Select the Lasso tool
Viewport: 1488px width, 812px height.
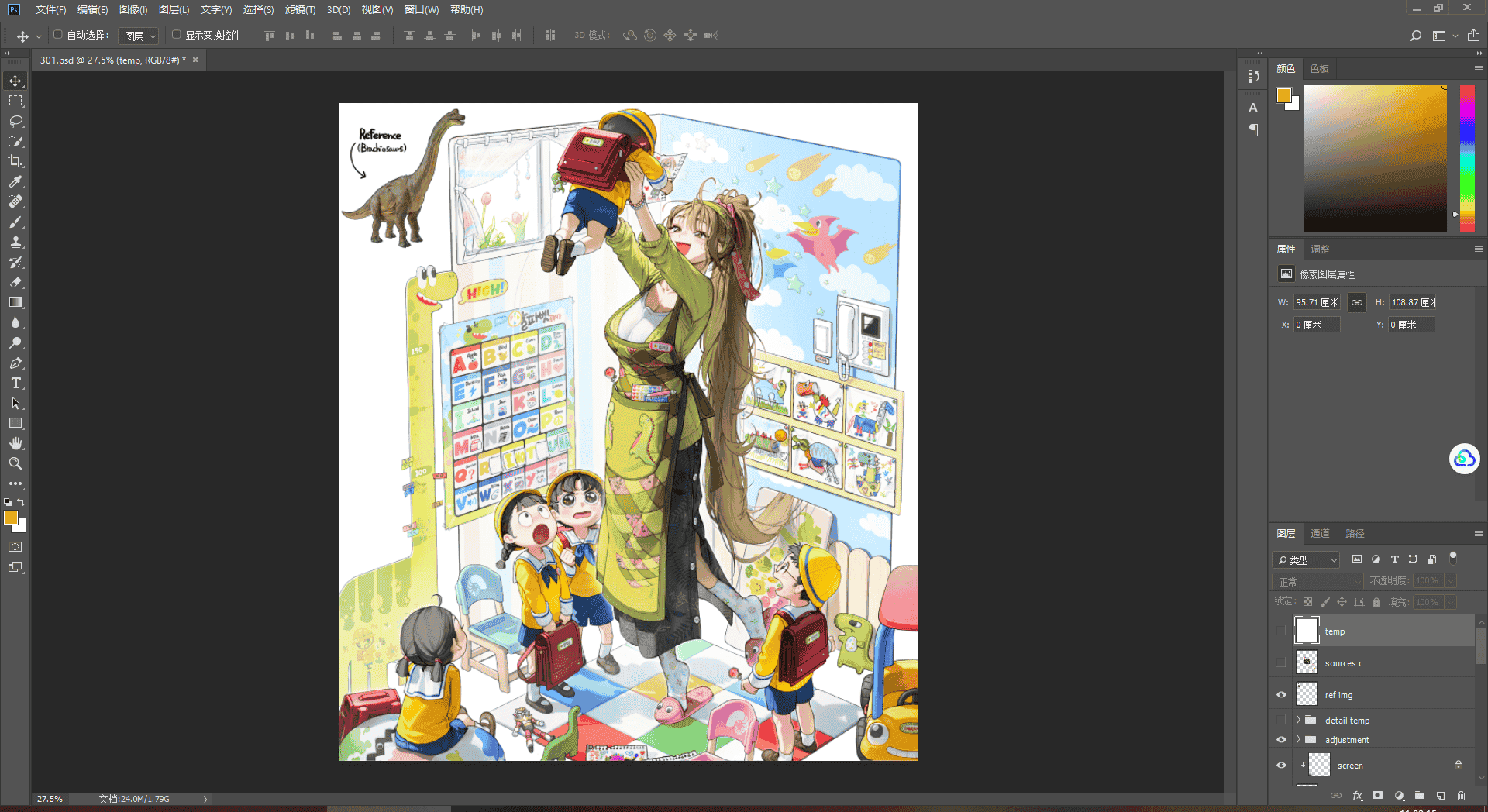click(15, 121)
